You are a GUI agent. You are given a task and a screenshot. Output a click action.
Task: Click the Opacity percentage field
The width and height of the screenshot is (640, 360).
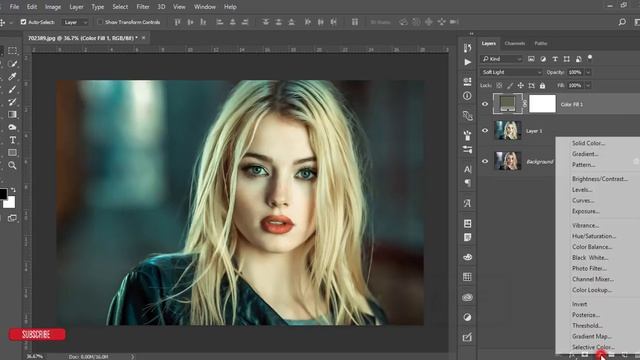[575, 72]
